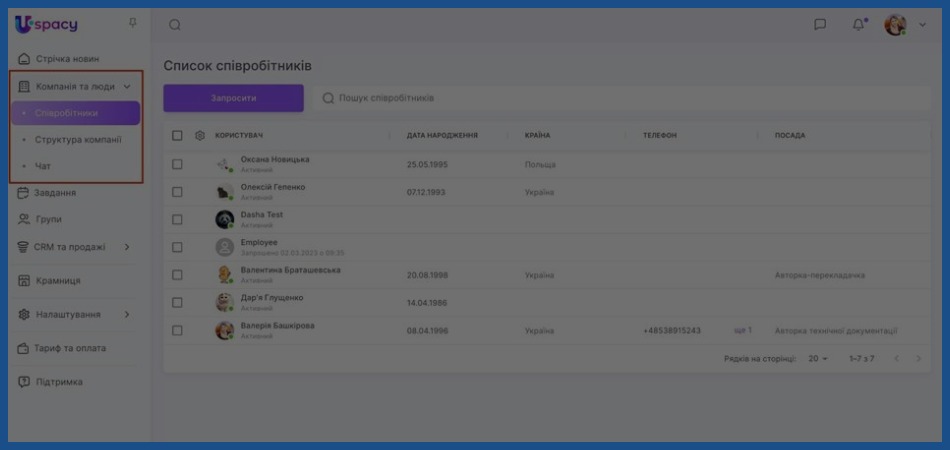Open notifications bell icon

coord(858,25)
